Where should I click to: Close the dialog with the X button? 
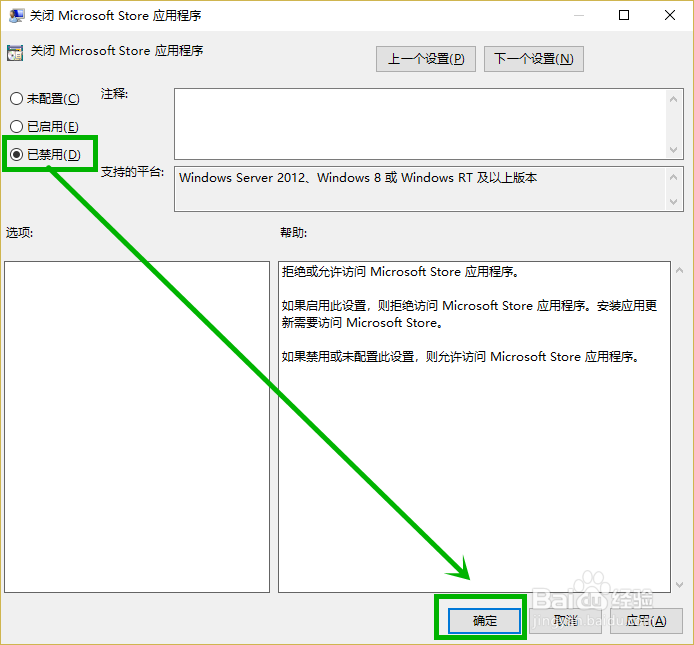click(x=670, y=15)
